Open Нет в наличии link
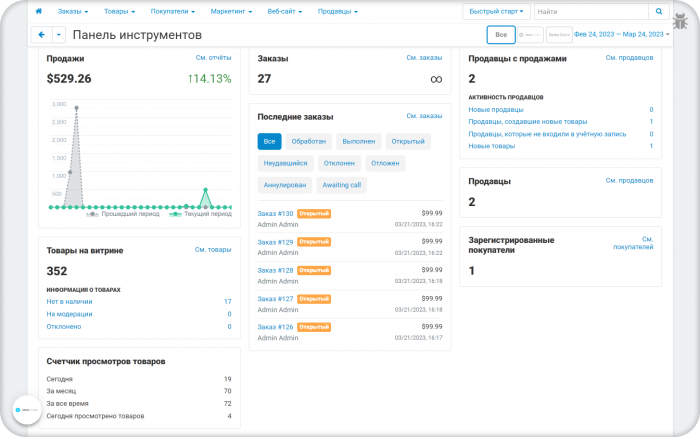The width and height of the screenshot is (700, 437). (x=69, y=302)
